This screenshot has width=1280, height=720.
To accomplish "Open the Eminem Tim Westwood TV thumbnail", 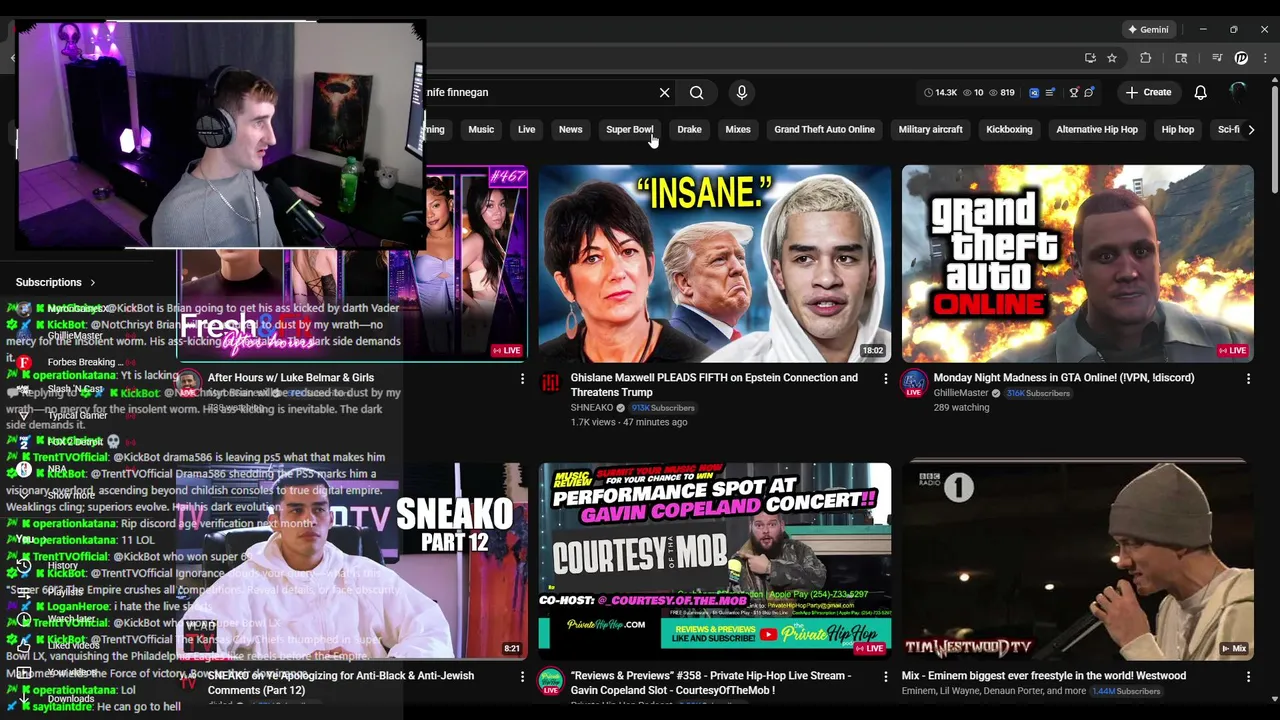I will (1077, 561).
